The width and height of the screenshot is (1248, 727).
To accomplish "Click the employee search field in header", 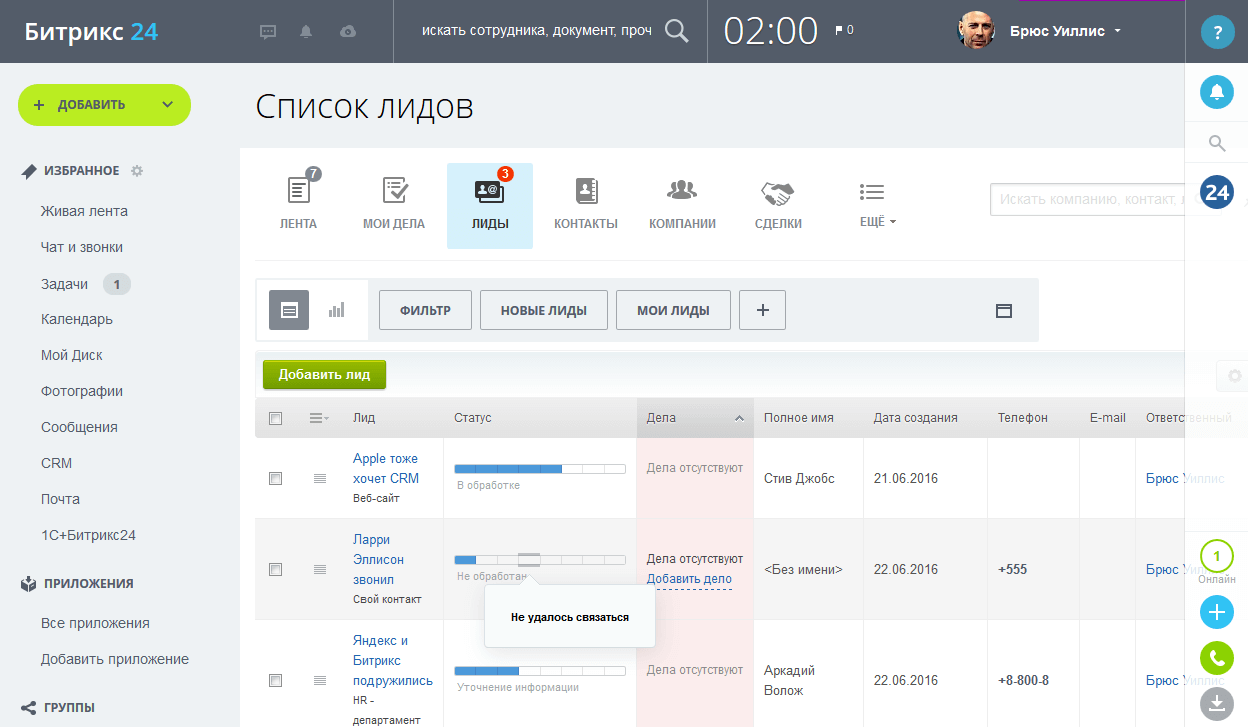I will (x=536, y=31).
